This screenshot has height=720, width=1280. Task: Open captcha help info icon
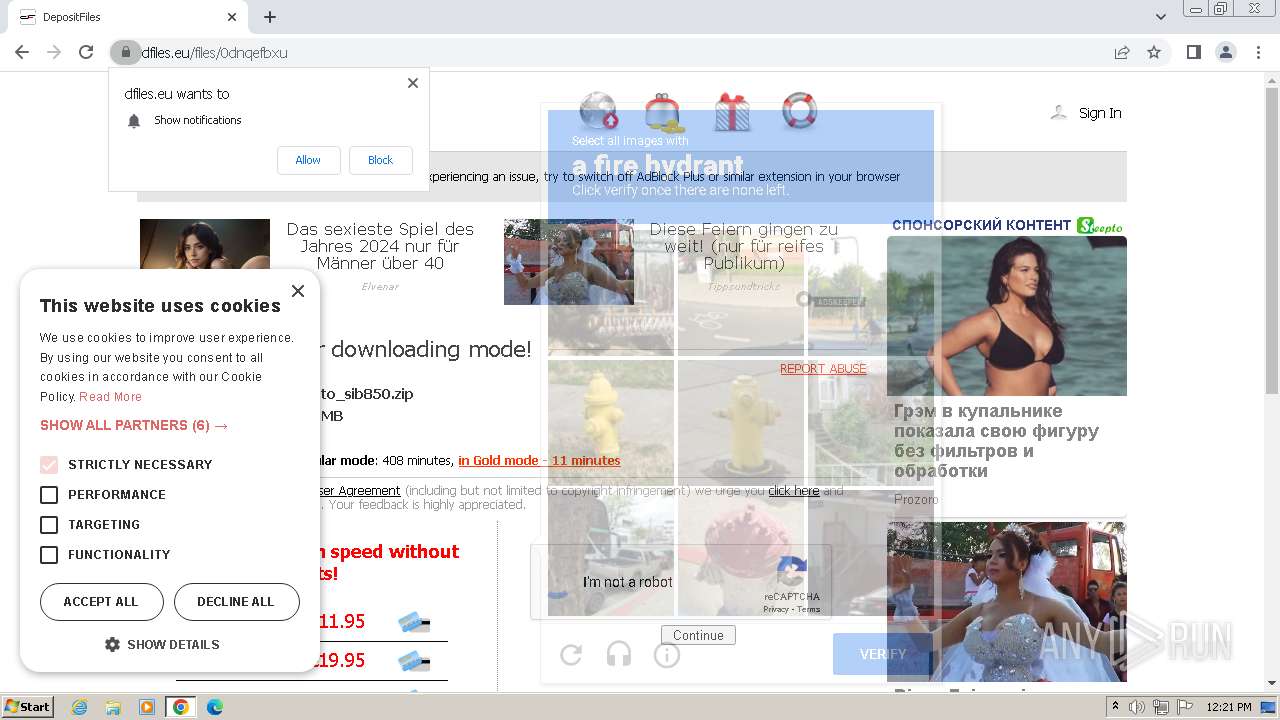click(x=667, y=655)
